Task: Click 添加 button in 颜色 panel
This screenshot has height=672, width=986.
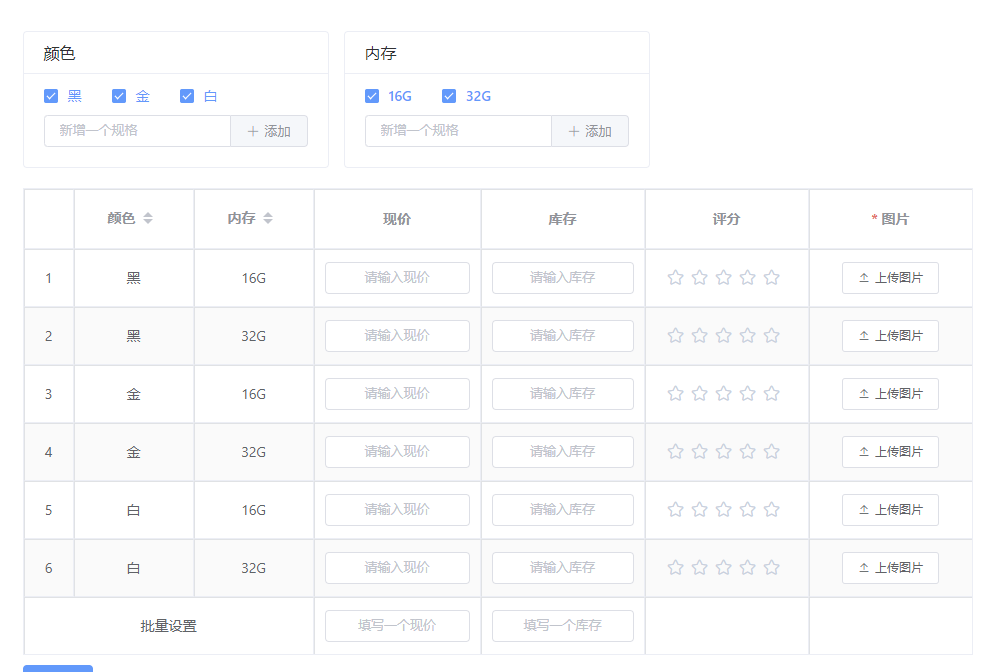Action: click(269, 131)
